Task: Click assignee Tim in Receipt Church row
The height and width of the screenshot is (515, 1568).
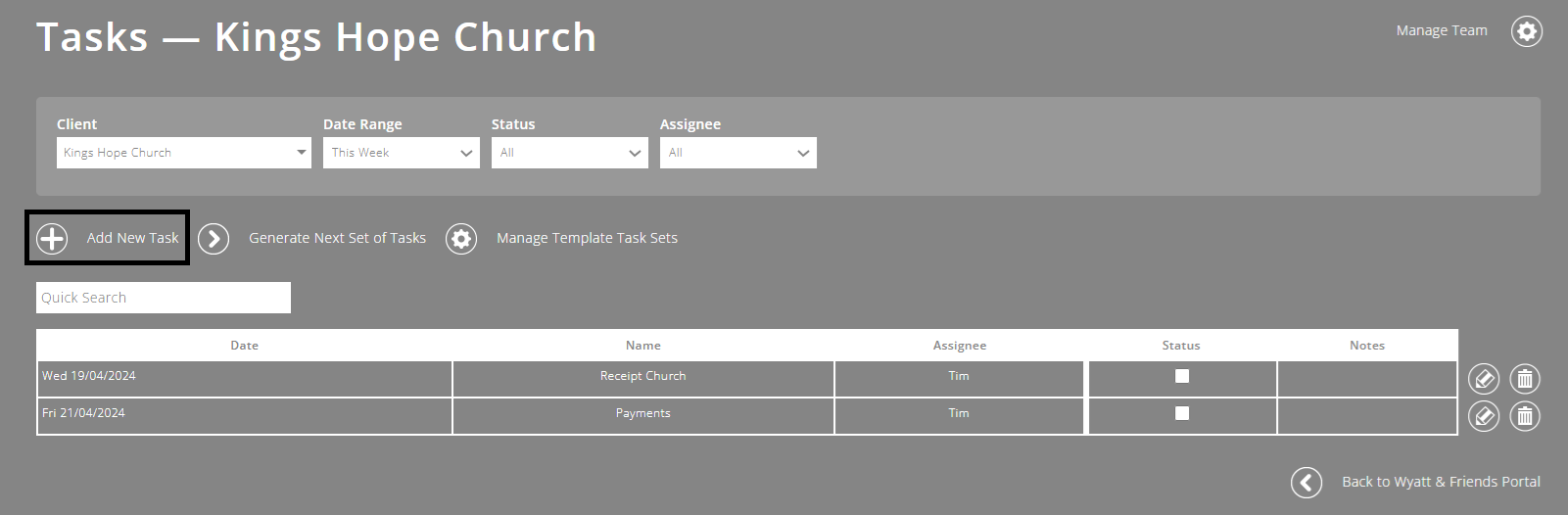Action: (959, 379)
